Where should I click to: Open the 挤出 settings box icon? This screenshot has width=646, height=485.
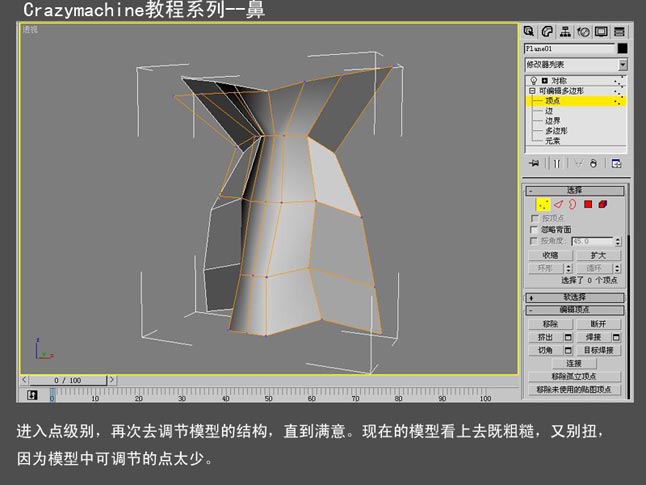568,337
